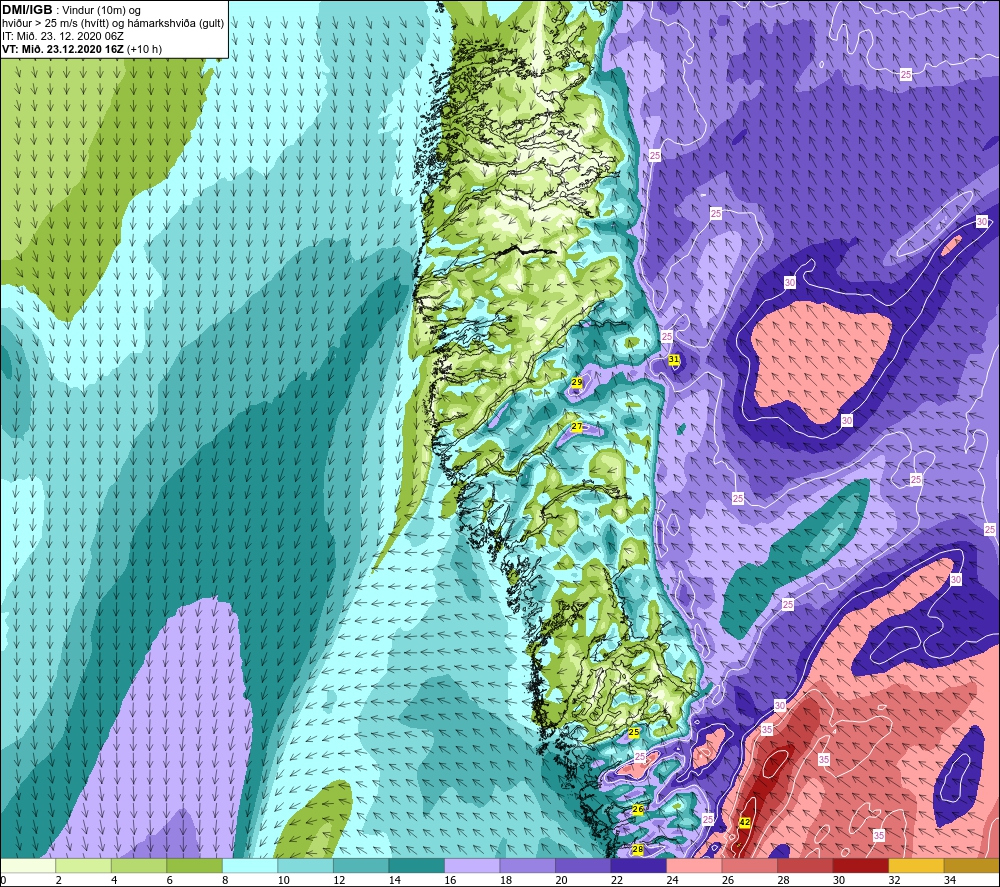Click the yellow 29 maximum gust label
Image resolution: width=1000 pixels, height=887 pixels.
click(577, 383)
